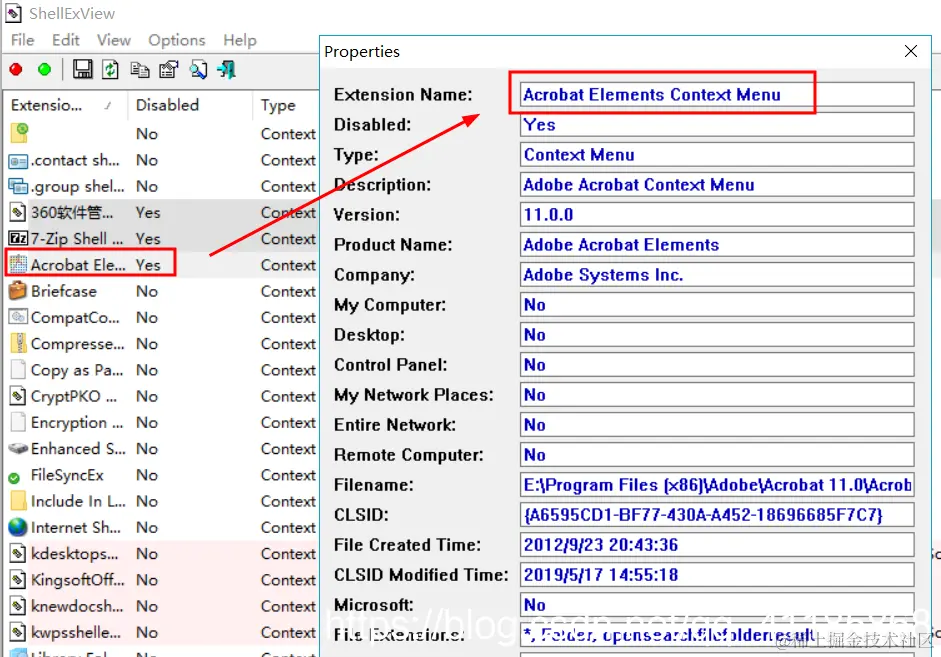Open the Help menu
Viewport: 941px width, 657px height.
pyautogui.click(x=239, y=40)
